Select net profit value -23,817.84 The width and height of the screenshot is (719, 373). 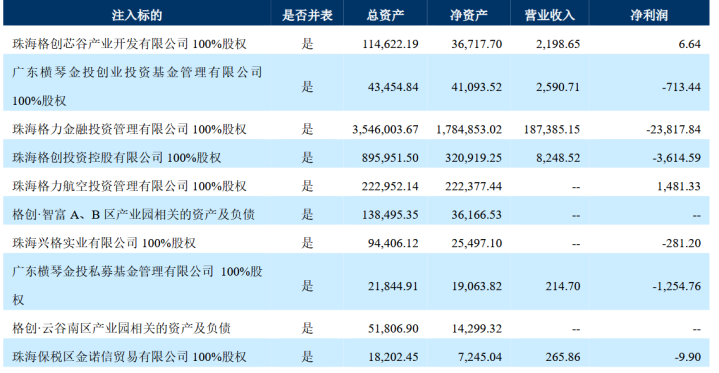point(673,129)
